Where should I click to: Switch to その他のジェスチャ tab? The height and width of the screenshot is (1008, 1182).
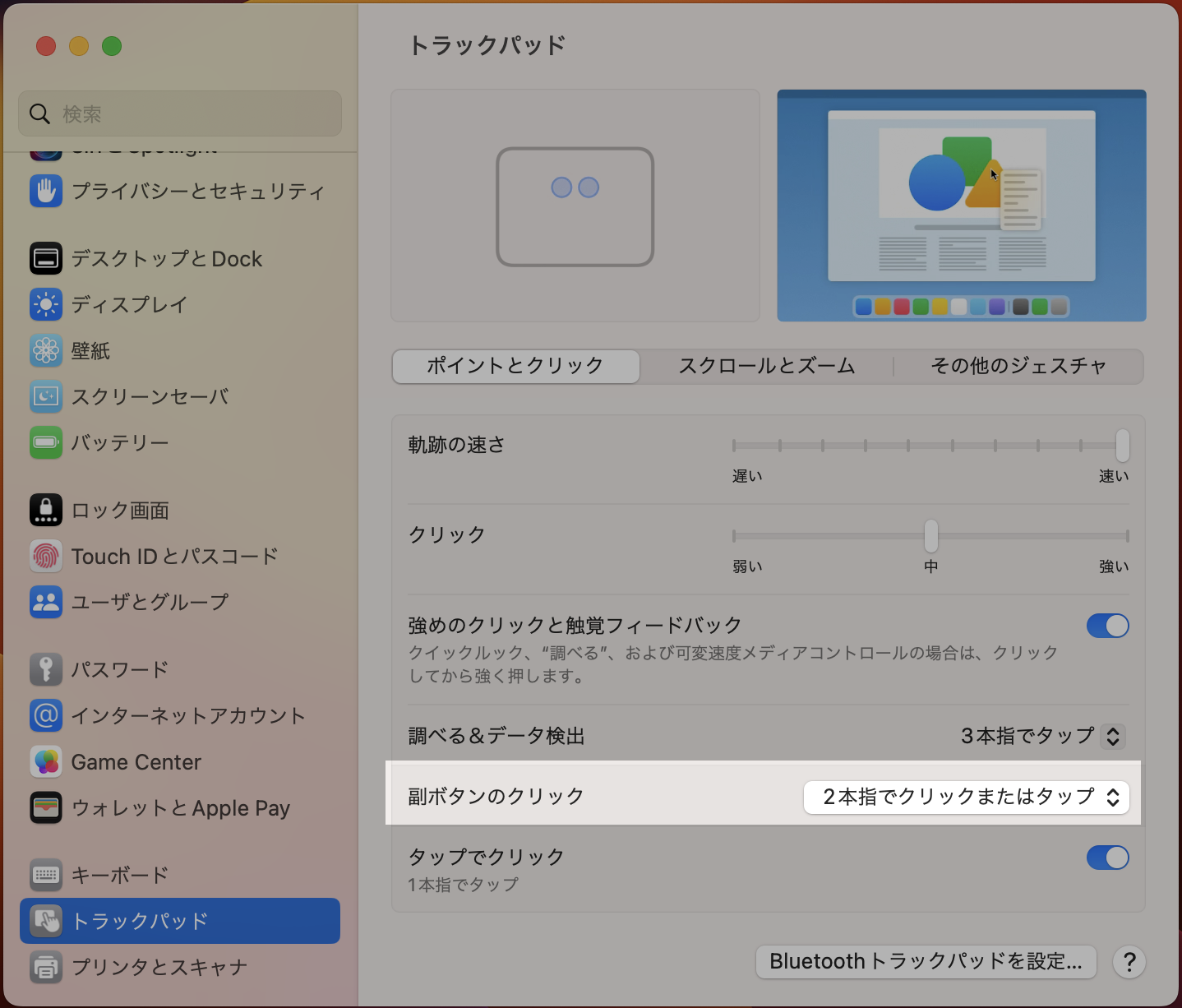click(x=1018, y=366)
